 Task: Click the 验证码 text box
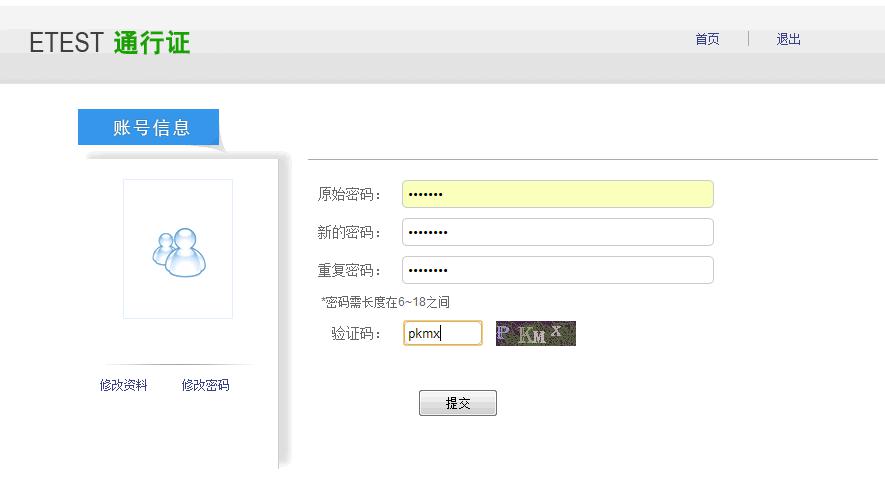coord(442,333)
